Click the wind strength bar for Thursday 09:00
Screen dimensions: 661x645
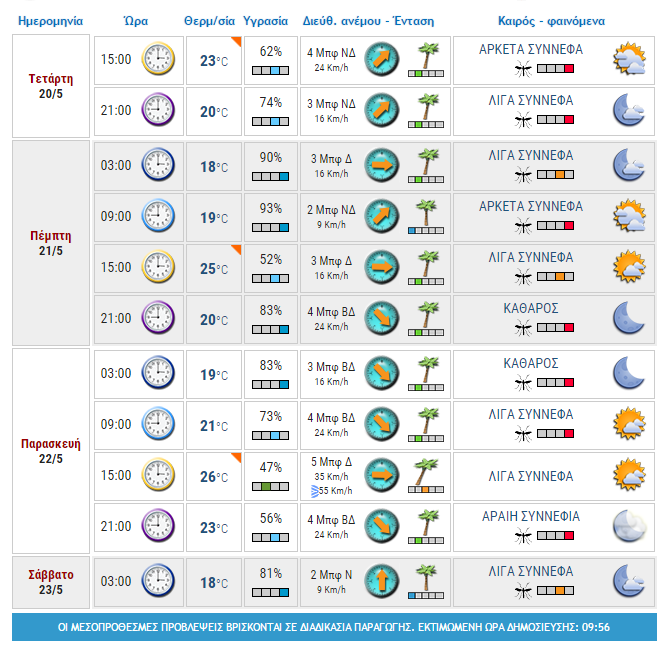coord(426,231)
